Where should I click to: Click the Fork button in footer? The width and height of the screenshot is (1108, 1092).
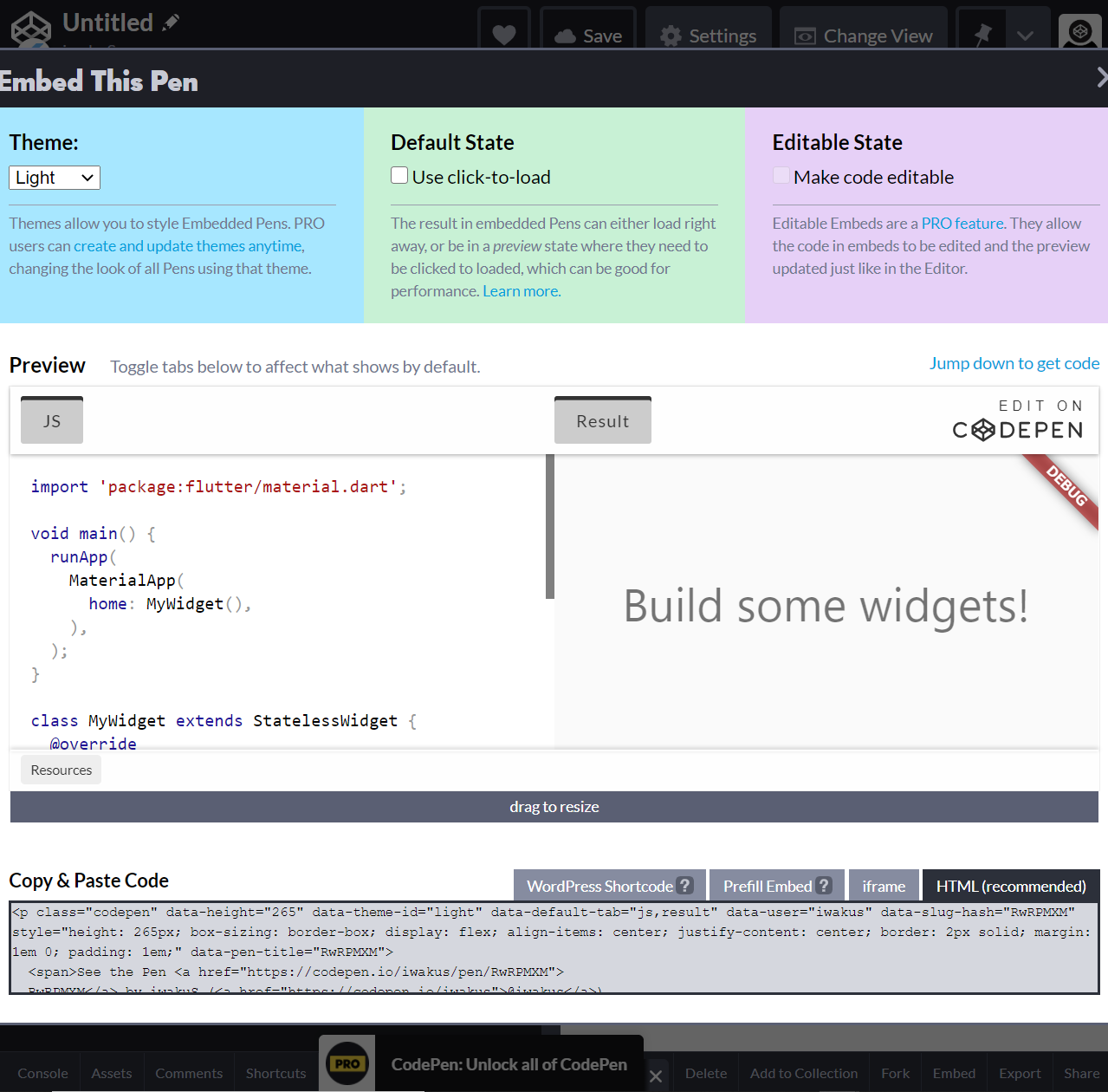895,1073
